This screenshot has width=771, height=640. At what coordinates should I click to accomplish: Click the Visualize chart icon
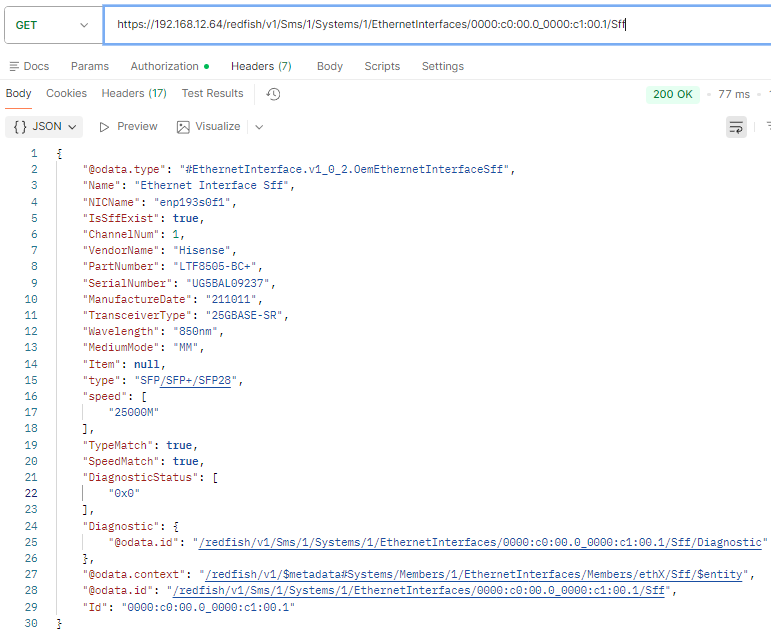coord(183,127)
